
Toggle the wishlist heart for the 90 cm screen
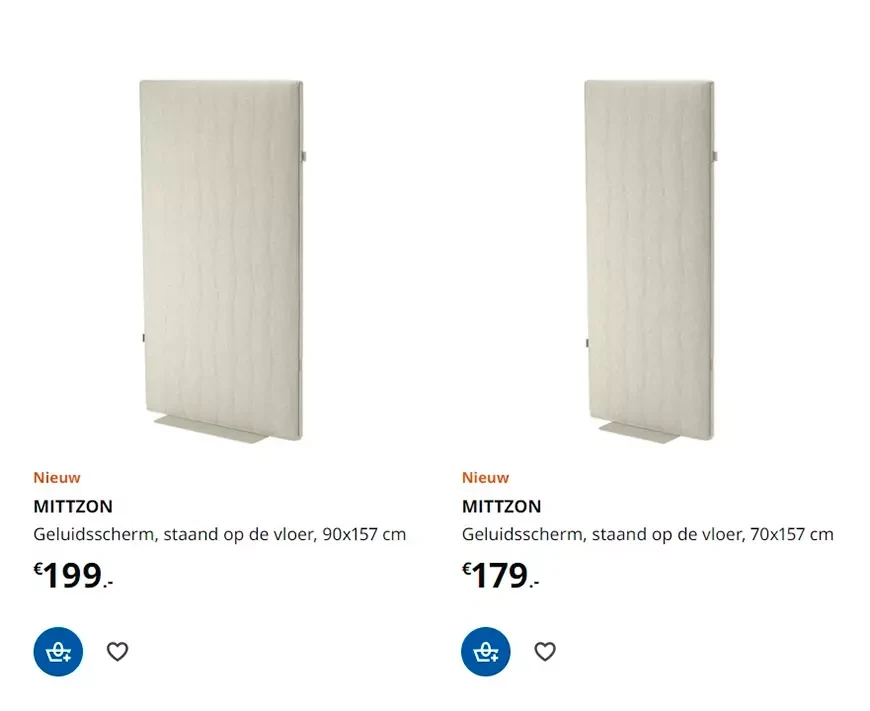pyautogui.click(x=117, y=651)
